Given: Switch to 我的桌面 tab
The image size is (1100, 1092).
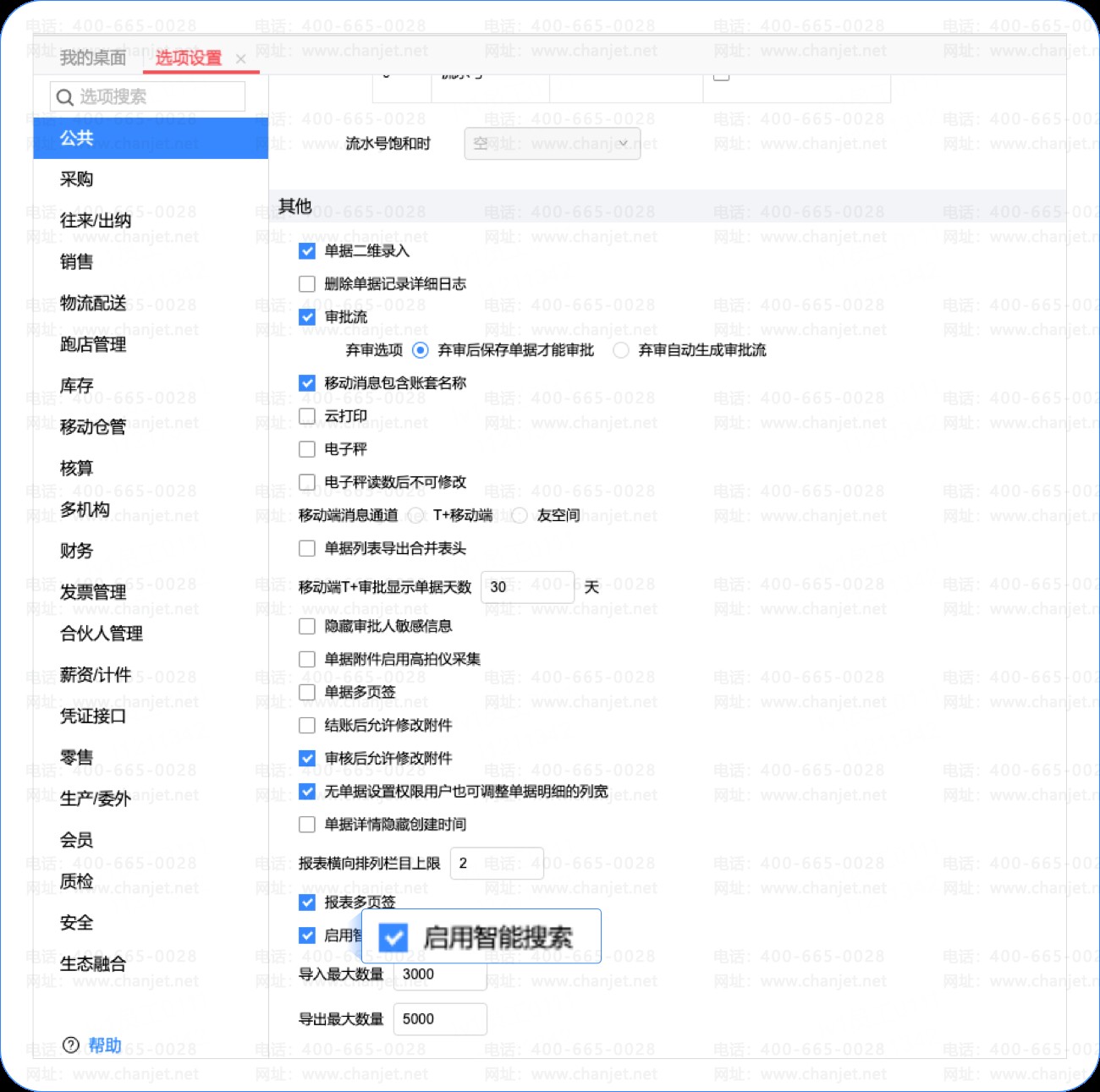Looking at the screenshot, I should (x=93, y=58).
